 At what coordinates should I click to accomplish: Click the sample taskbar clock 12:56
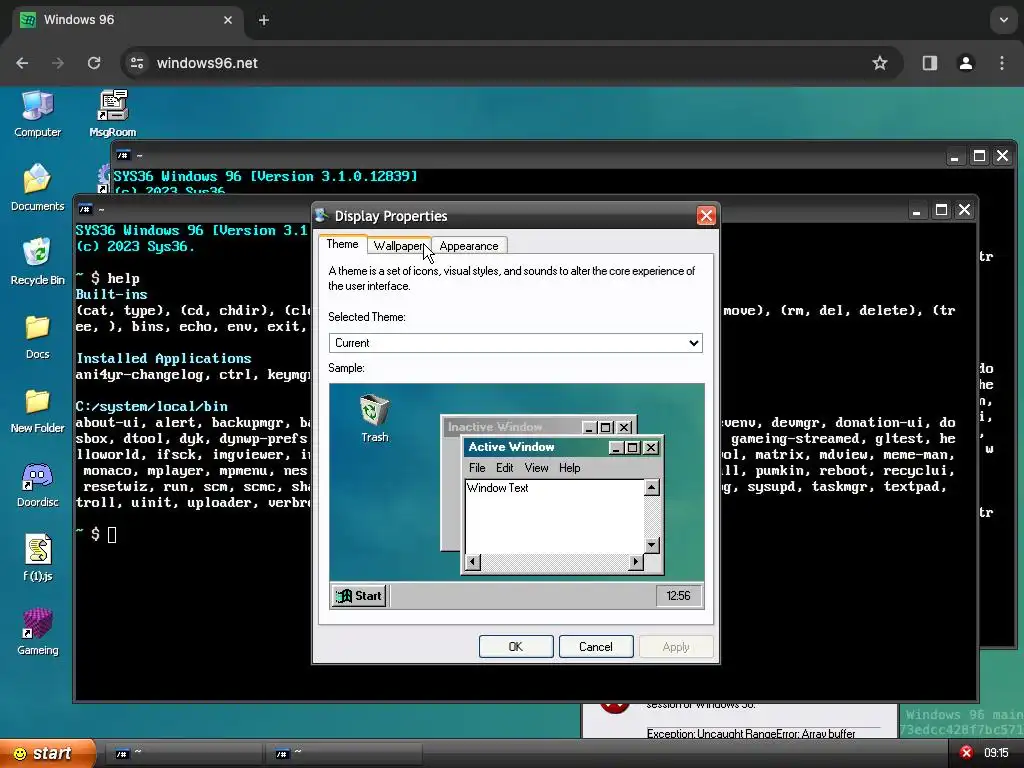click(678, 596)
